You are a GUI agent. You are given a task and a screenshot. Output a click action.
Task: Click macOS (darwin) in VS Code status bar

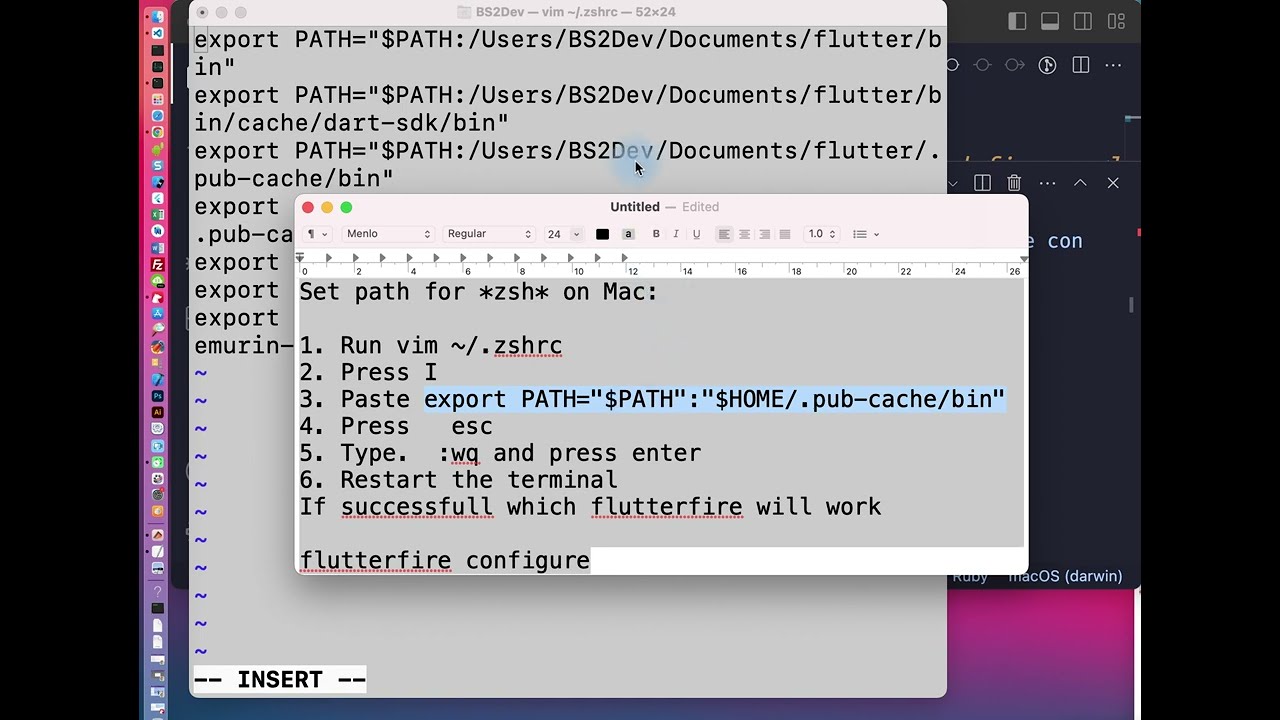click(1065, 577)
